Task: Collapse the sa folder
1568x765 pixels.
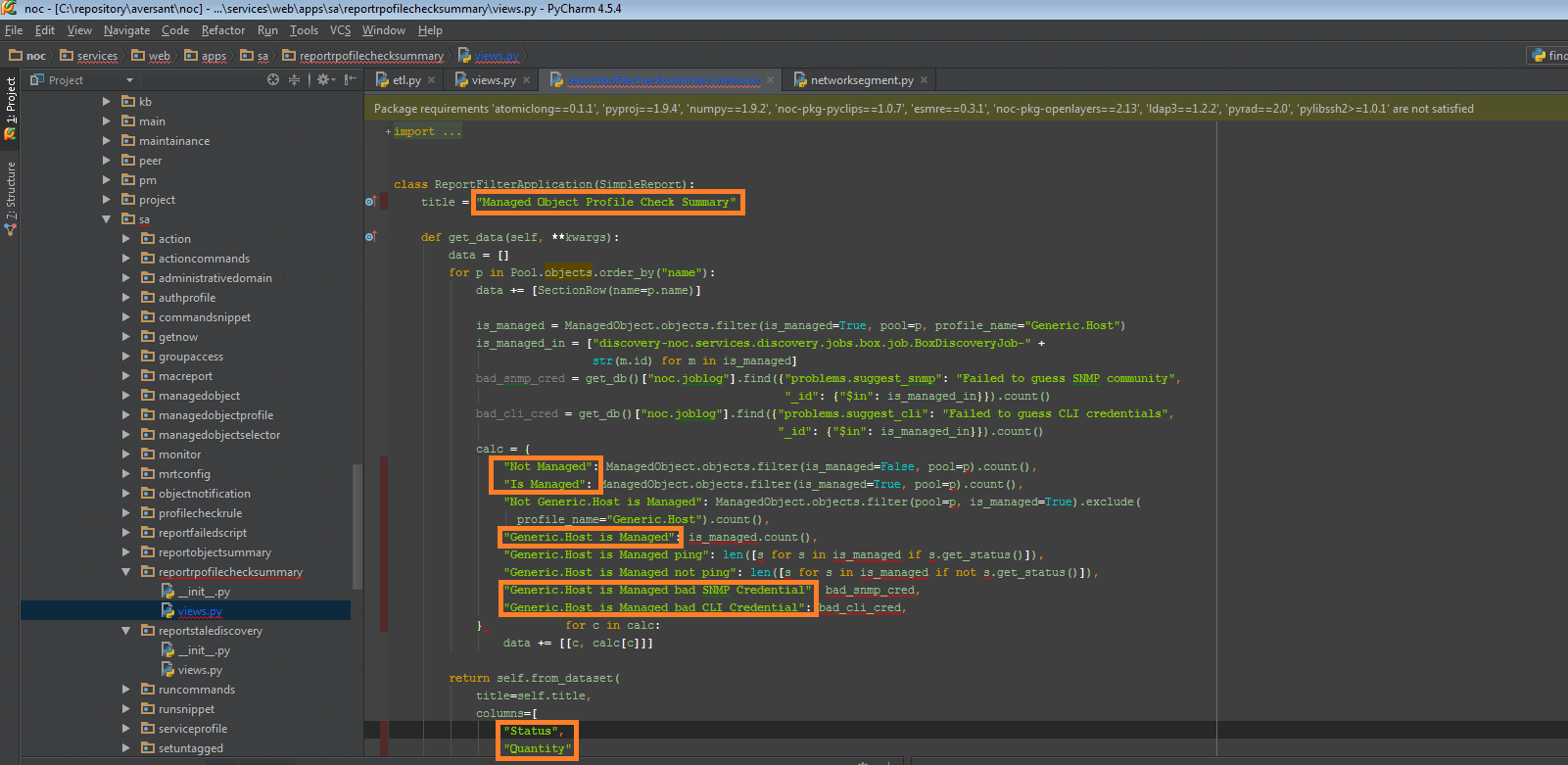Action: 107,219
